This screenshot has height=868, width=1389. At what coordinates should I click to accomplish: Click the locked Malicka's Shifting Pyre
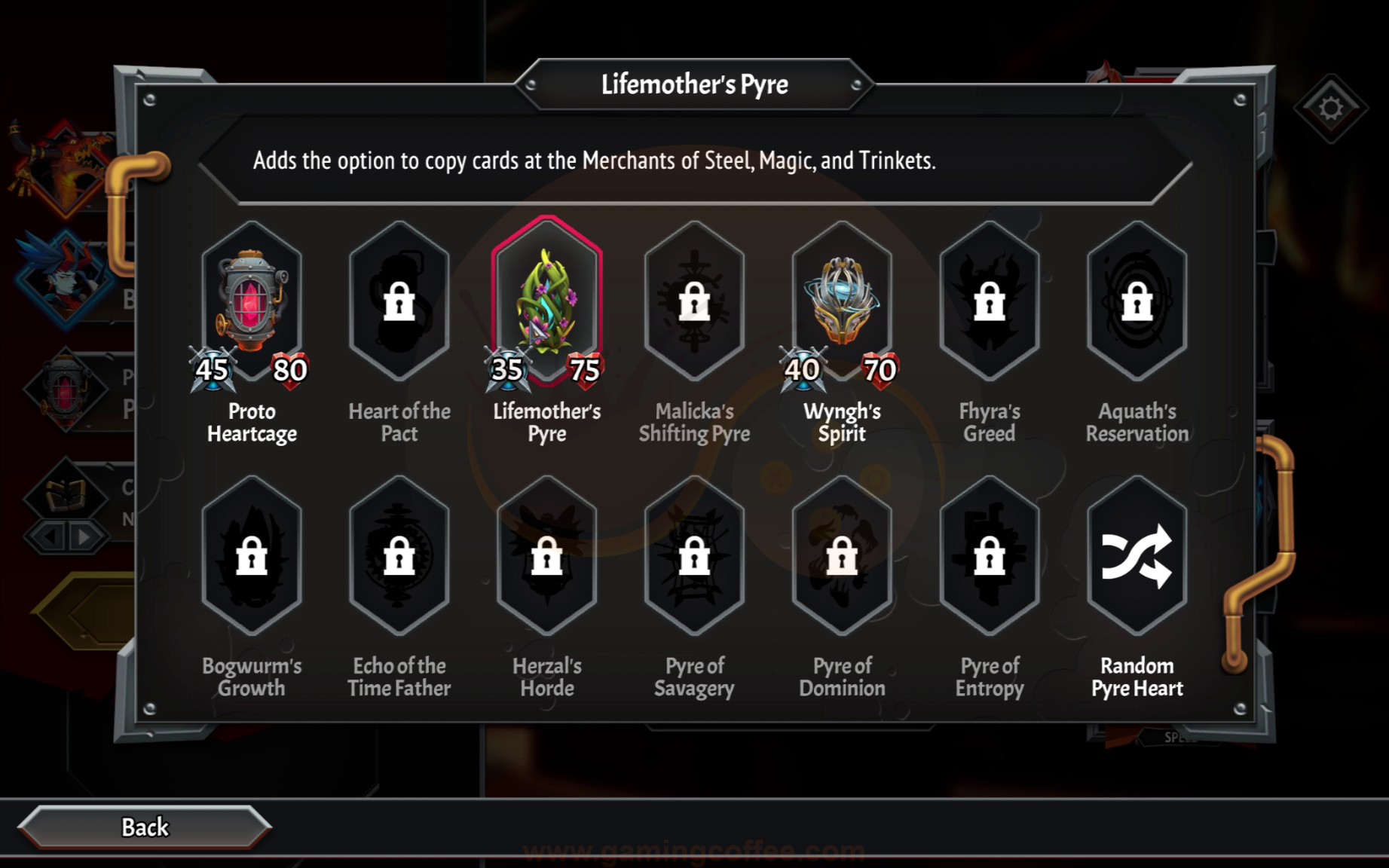pyautogui.click(x=694, y=301)
